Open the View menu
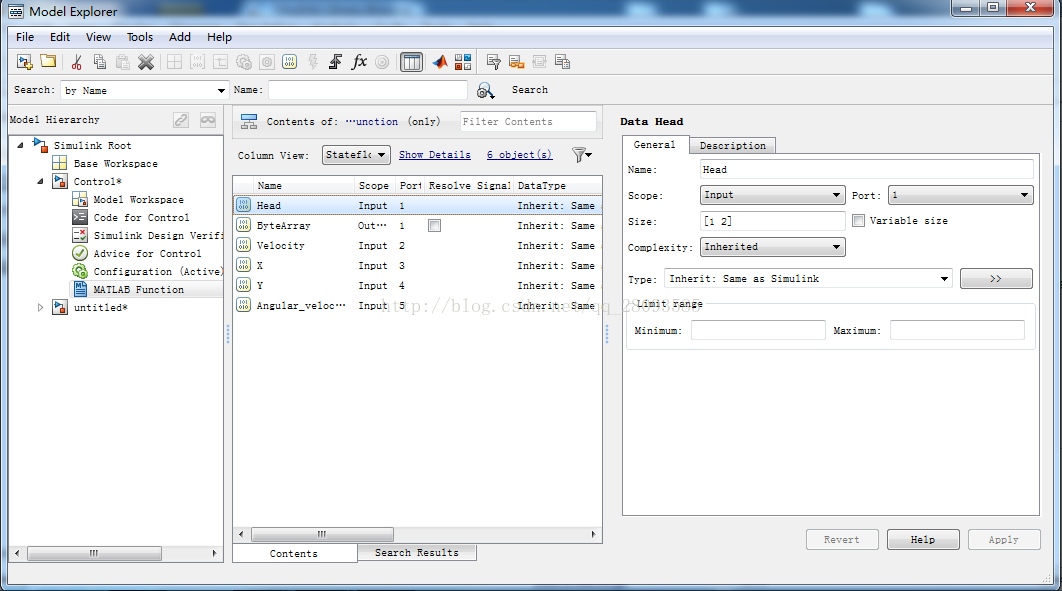 click(x=98, y=37)
